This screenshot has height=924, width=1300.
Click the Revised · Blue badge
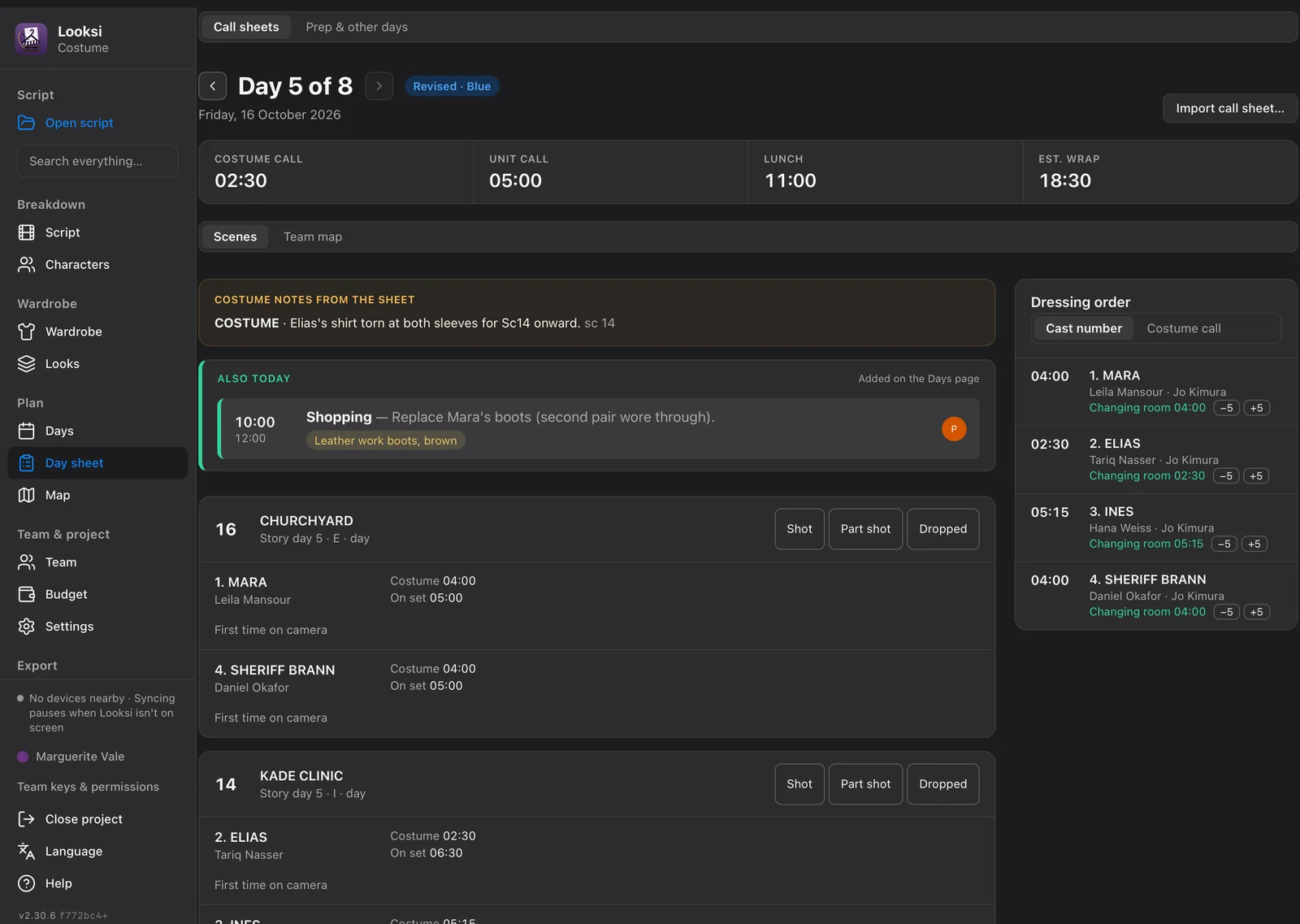click(x=452, y=86)
